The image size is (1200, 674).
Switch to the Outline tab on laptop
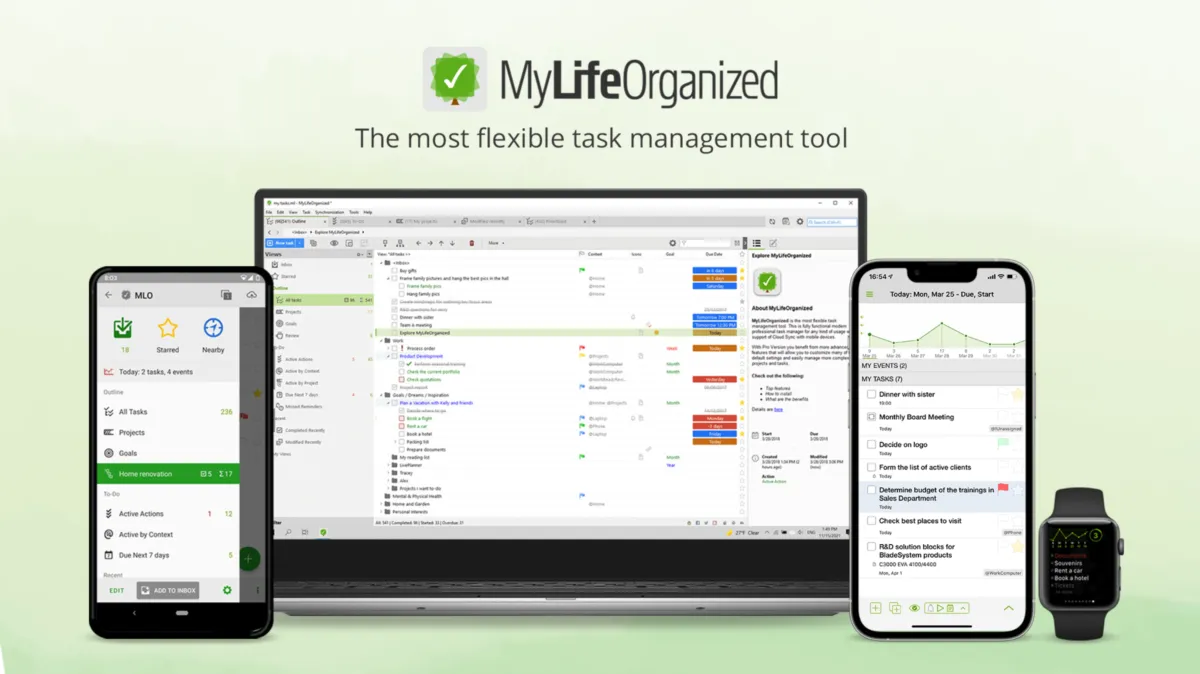coord(296,221)
